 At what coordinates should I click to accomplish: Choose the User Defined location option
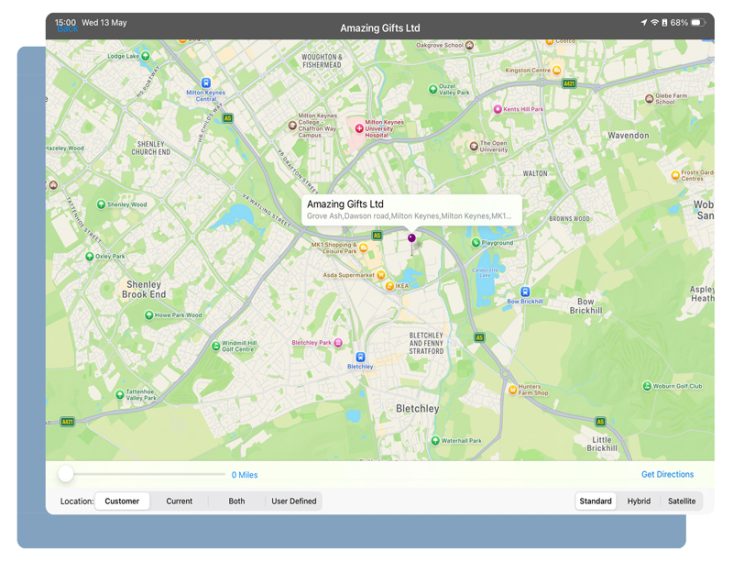tap(294, 501)
